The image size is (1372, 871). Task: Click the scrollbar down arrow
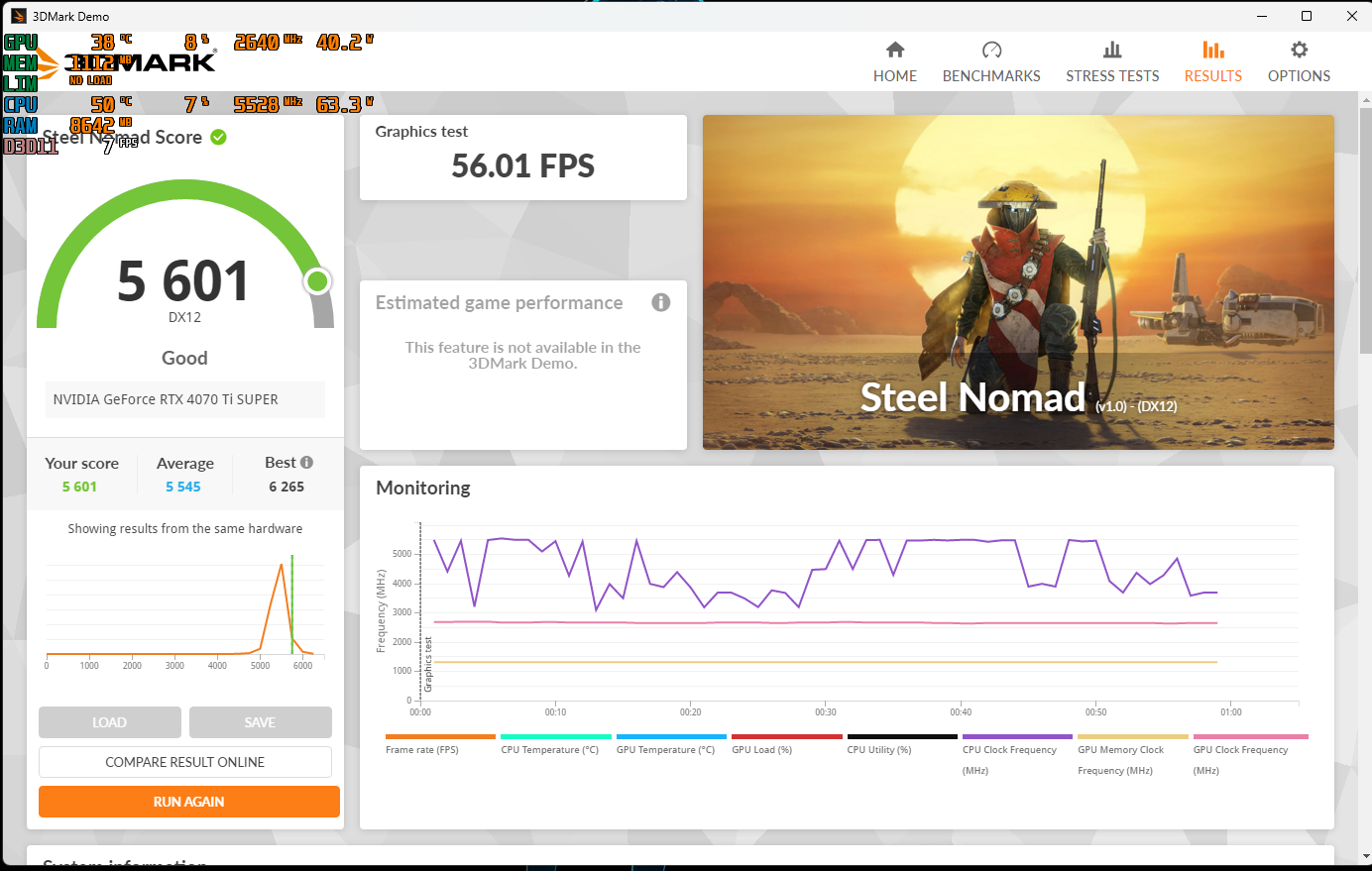point(1364,856)
